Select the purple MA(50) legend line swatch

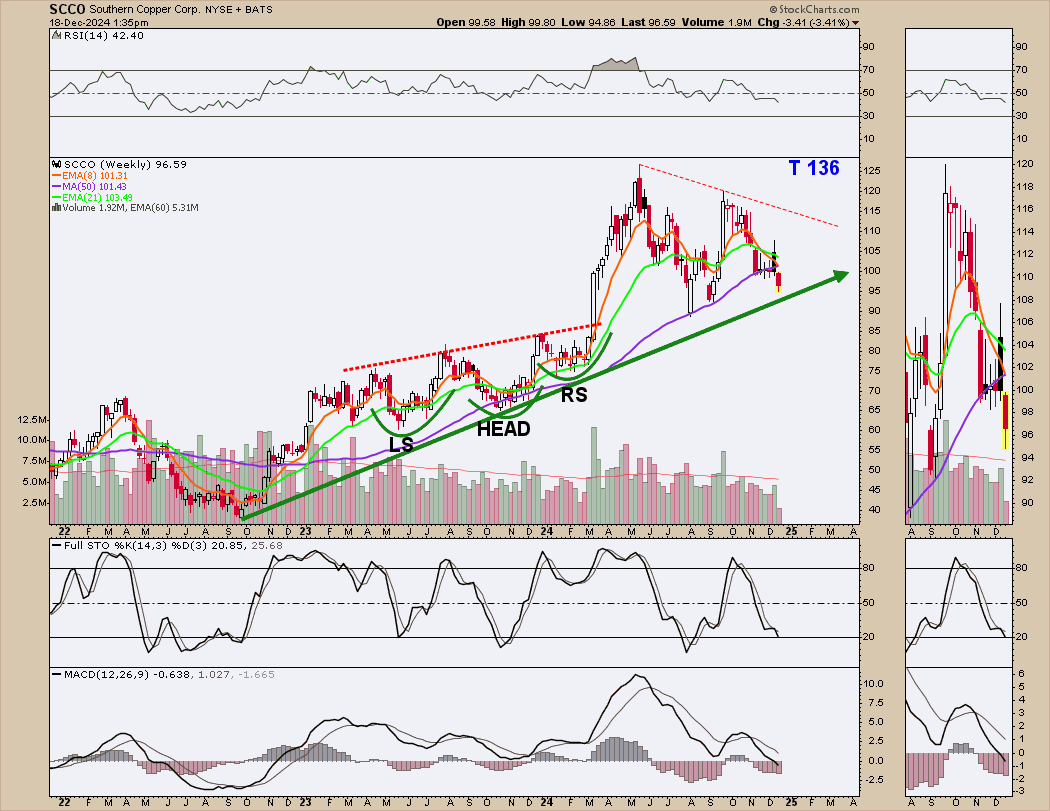pos(57,186)
